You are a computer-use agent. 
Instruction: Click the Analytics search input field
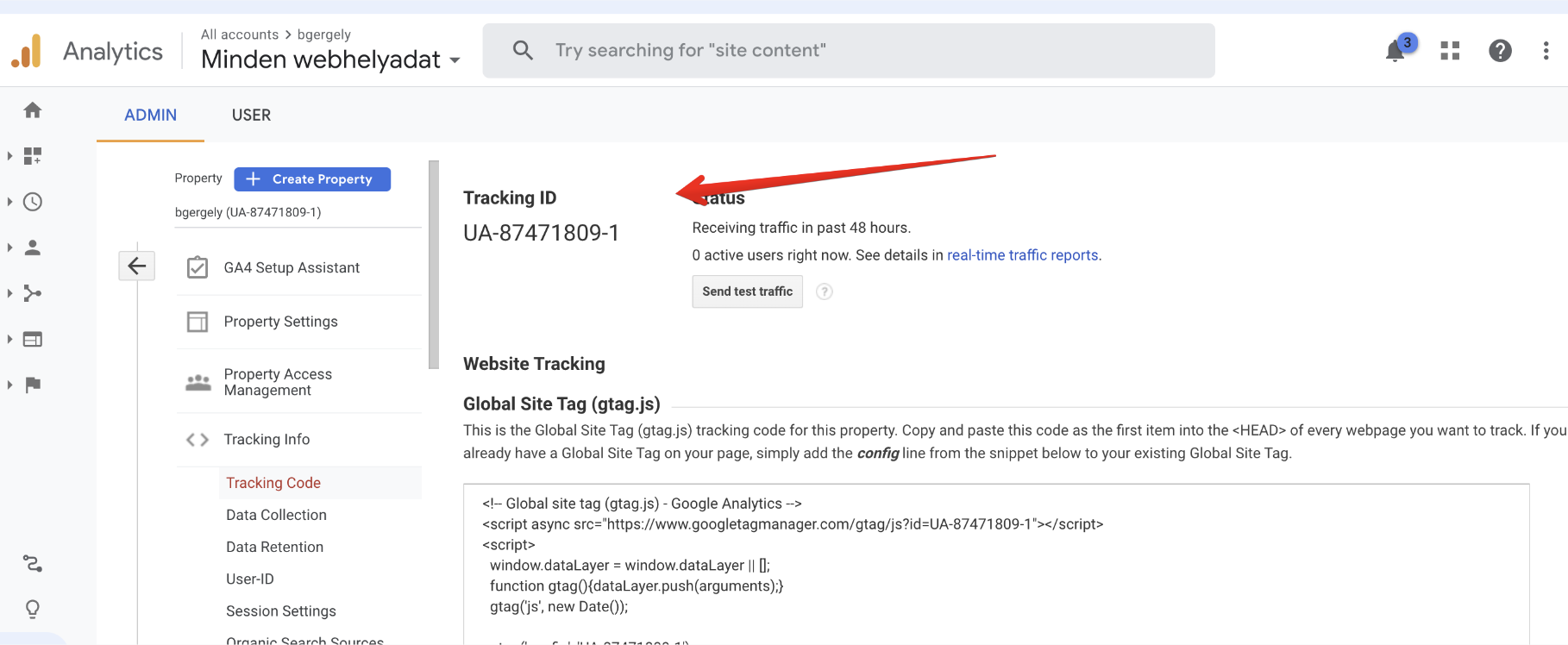[x=849, y=51]
